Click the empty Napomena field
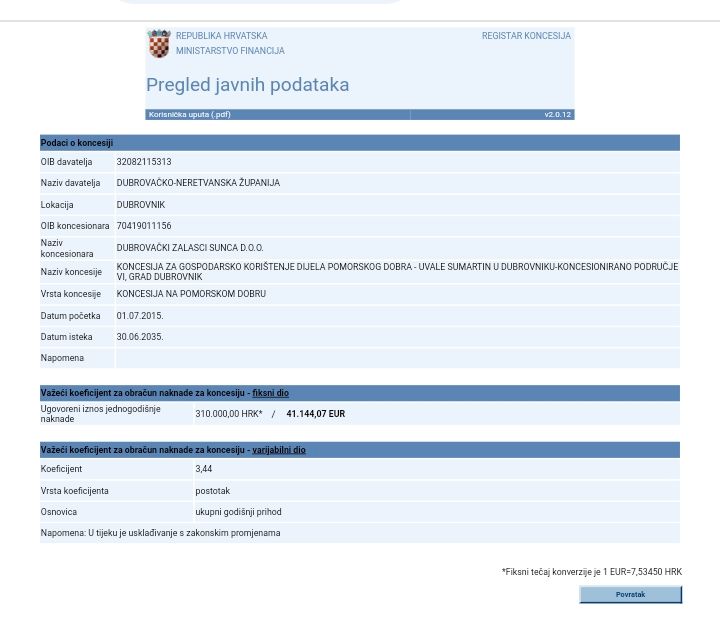 click(396, 358)
